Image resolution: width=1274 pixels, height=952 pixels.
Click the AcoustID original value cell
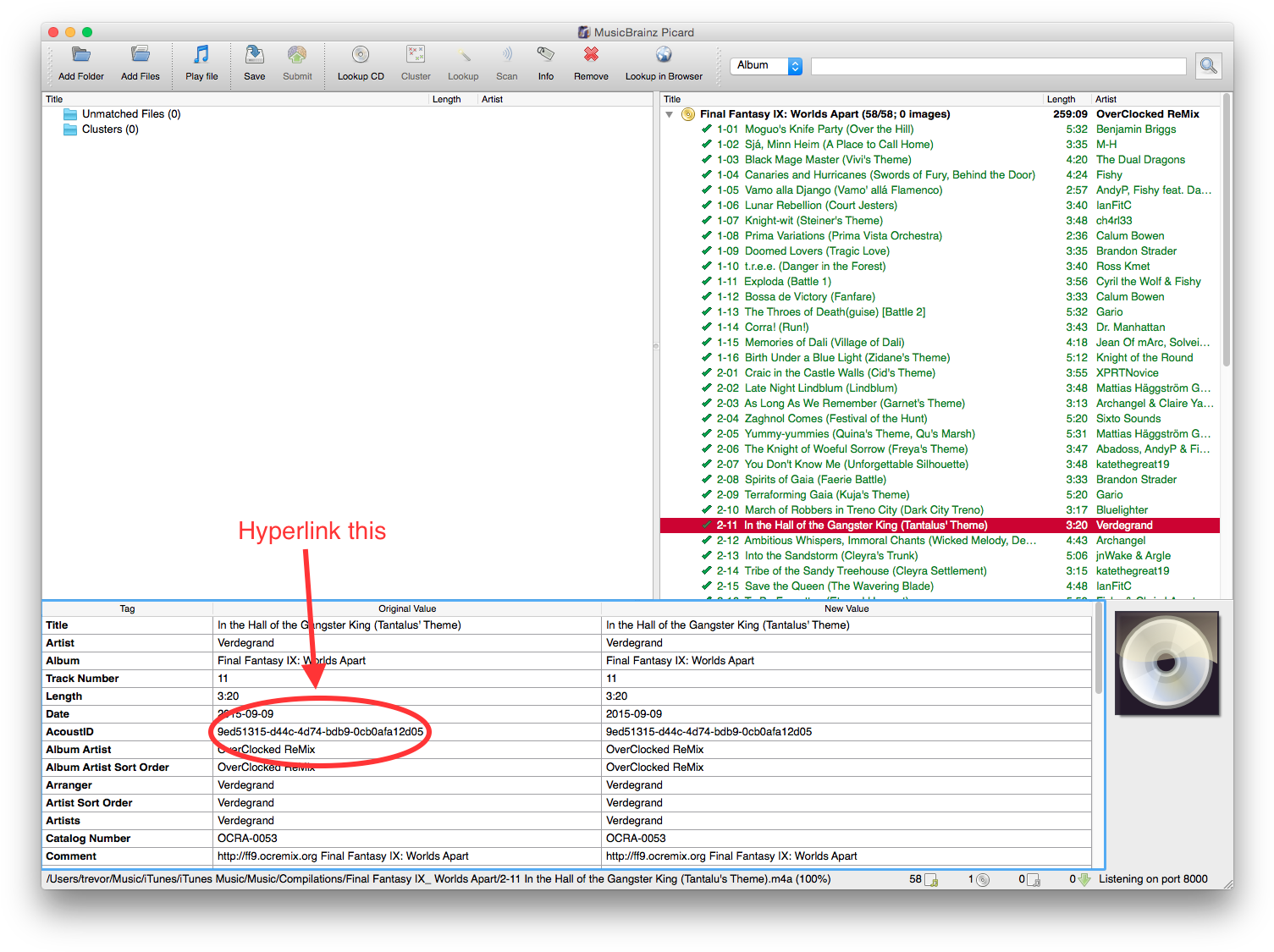(320, 732)
